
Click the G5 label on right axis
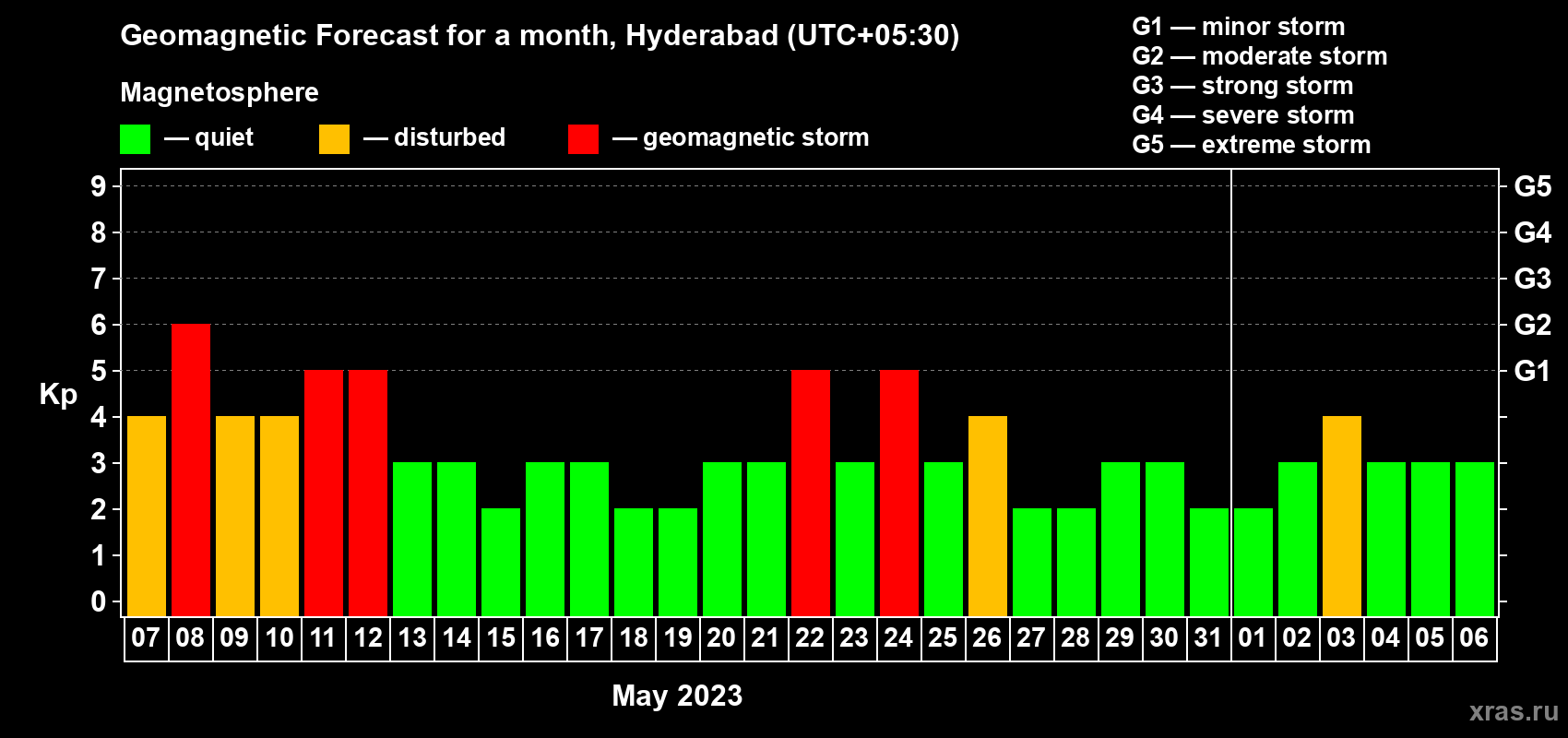click(1533, 186)
